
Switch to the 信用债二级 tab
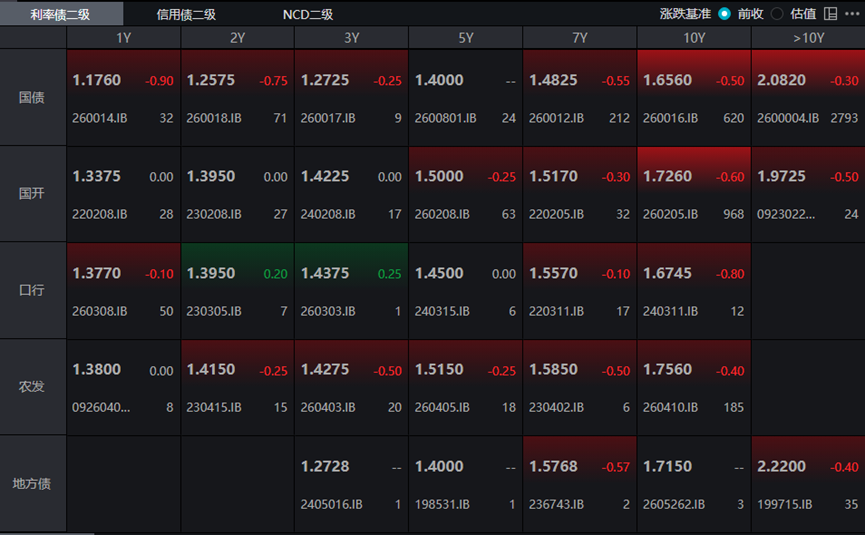(186, 14)
